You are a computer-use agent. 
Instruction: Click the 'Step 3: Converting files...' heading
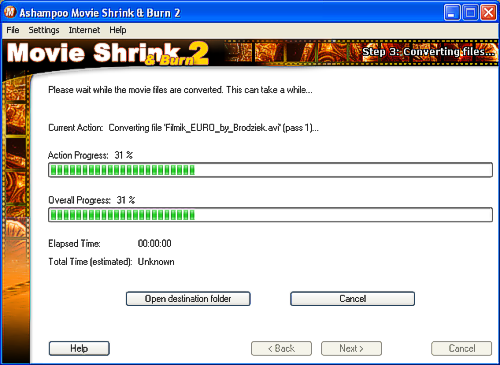coord(428,52)
